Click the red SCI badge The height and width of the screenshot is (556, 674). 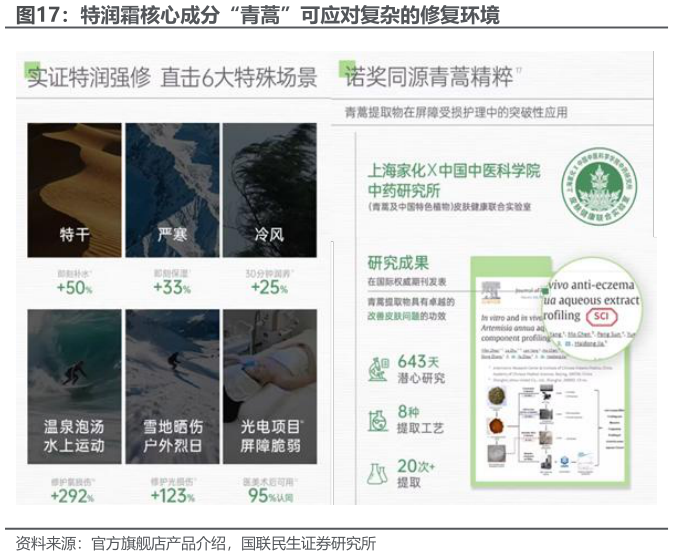pos(601,316)
